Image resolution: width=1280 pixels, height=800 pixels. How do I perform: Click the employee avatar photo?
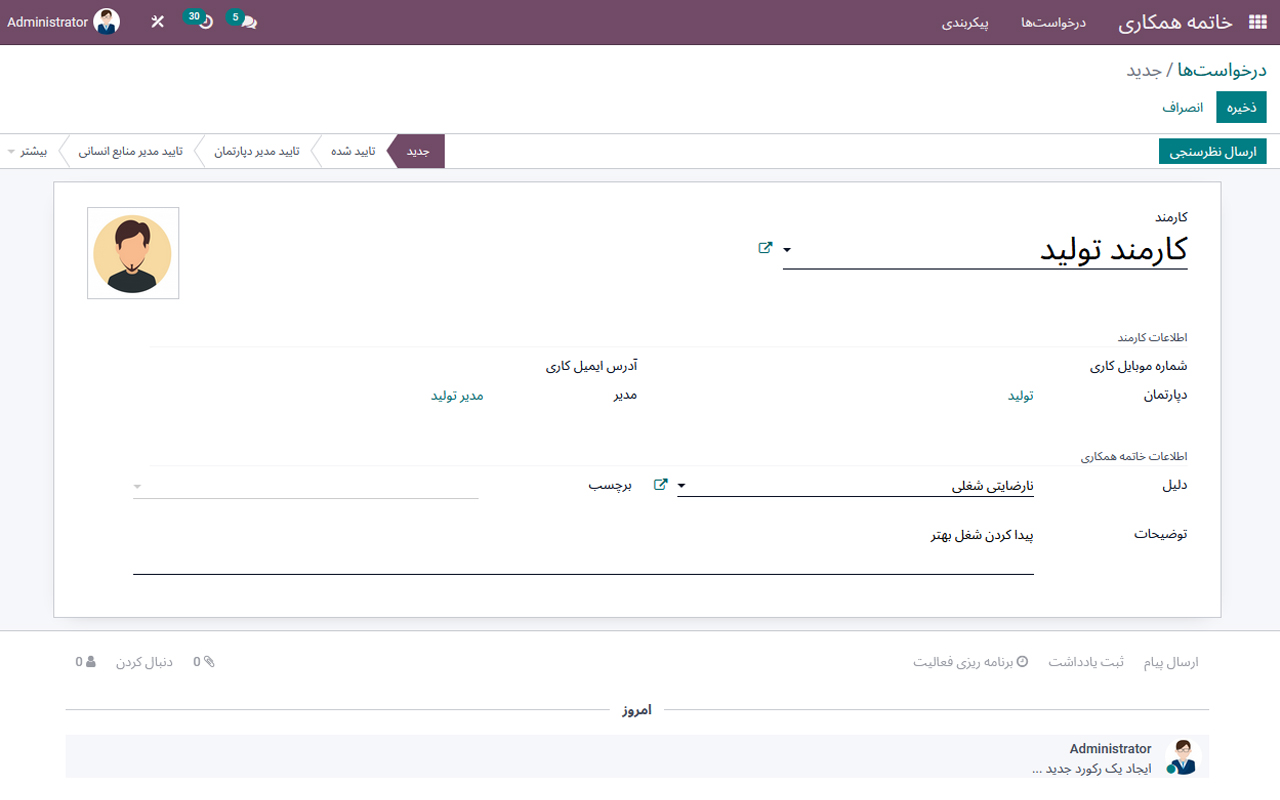[133, 253]
